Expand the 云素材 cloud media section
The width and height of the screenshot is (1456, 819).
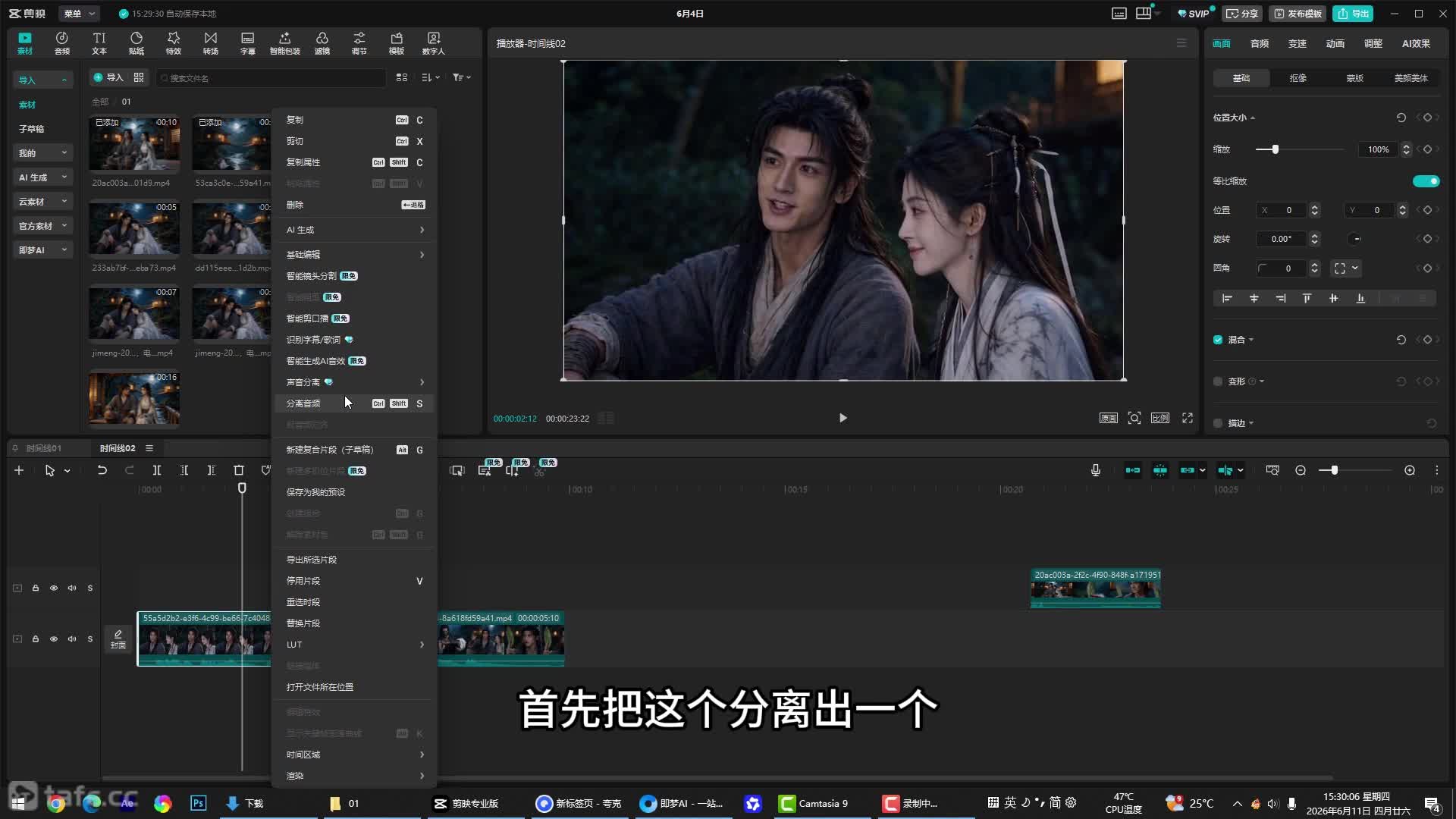click(44, 202)
